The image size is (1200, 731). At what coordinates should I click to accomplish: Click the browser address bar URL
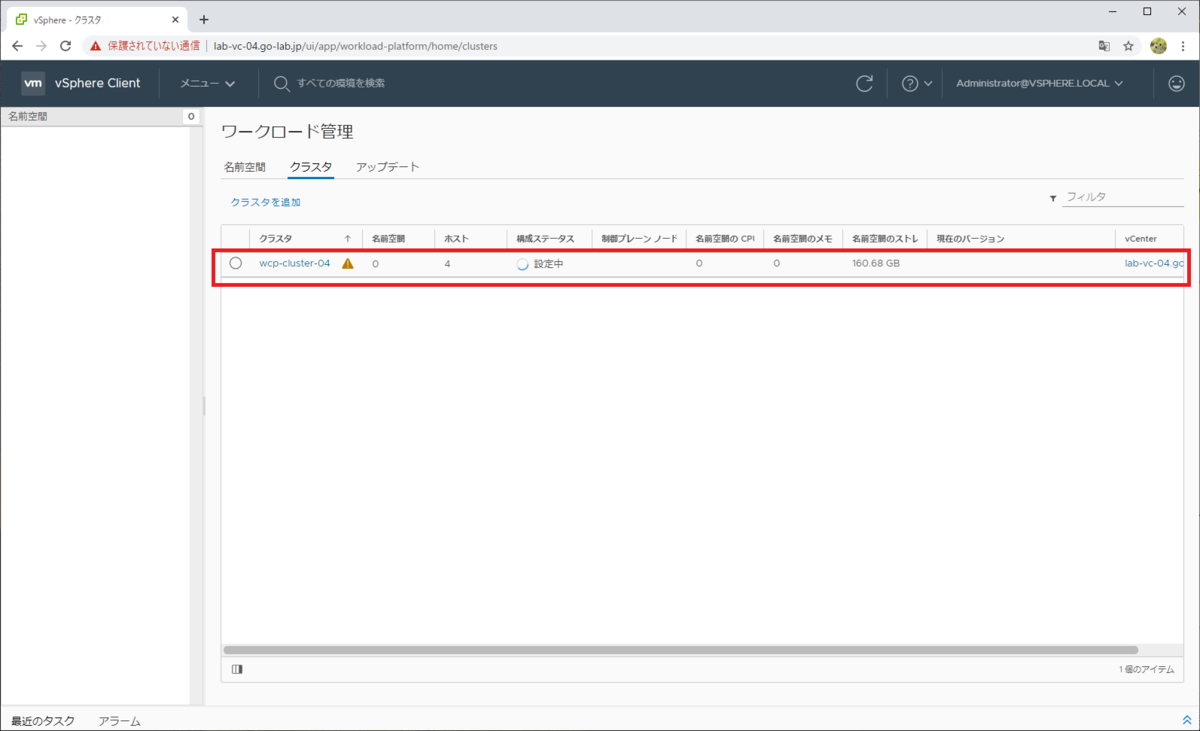coord(356,46)
